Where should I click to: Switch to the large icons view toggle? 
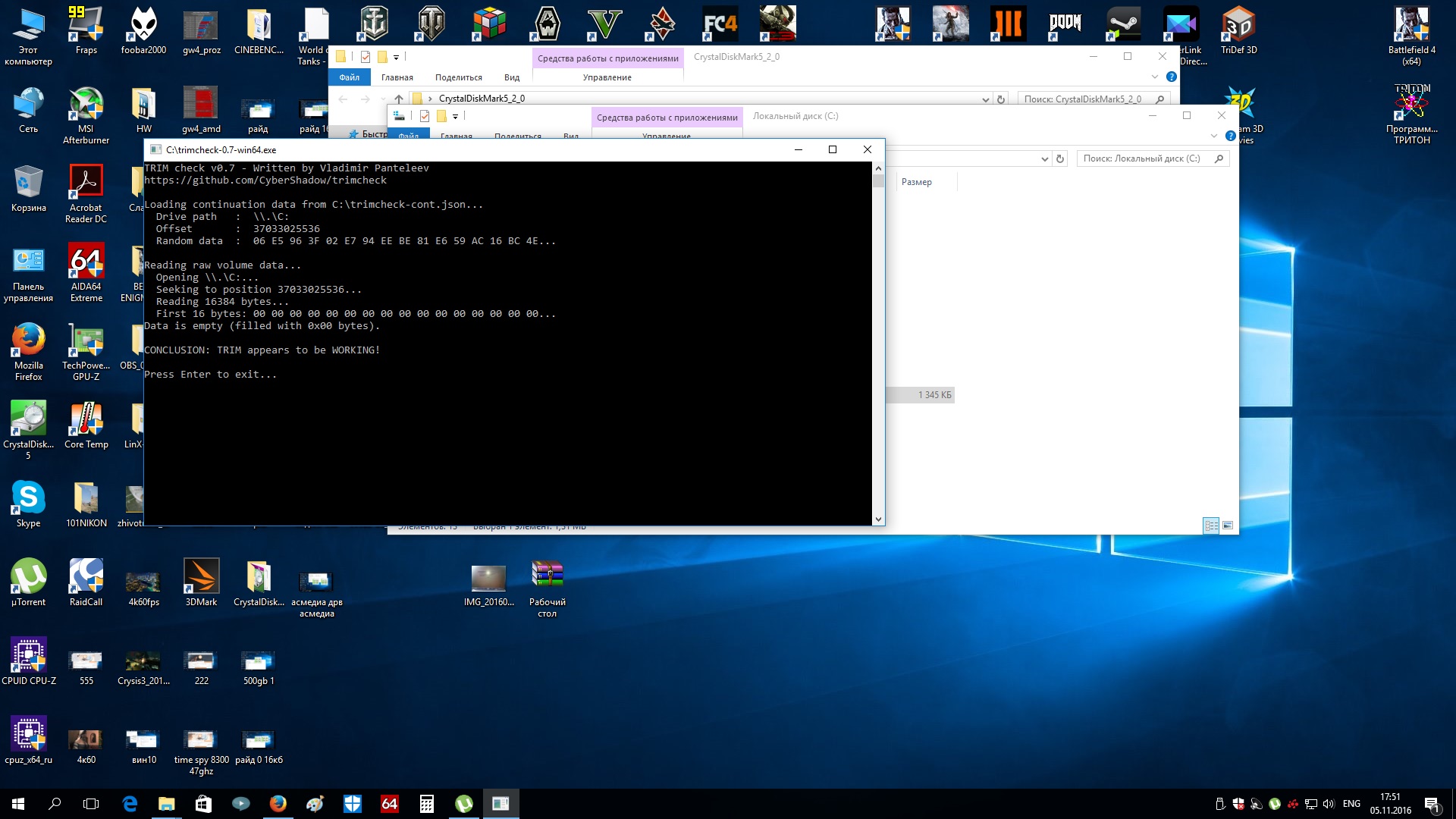(1228, 526)
